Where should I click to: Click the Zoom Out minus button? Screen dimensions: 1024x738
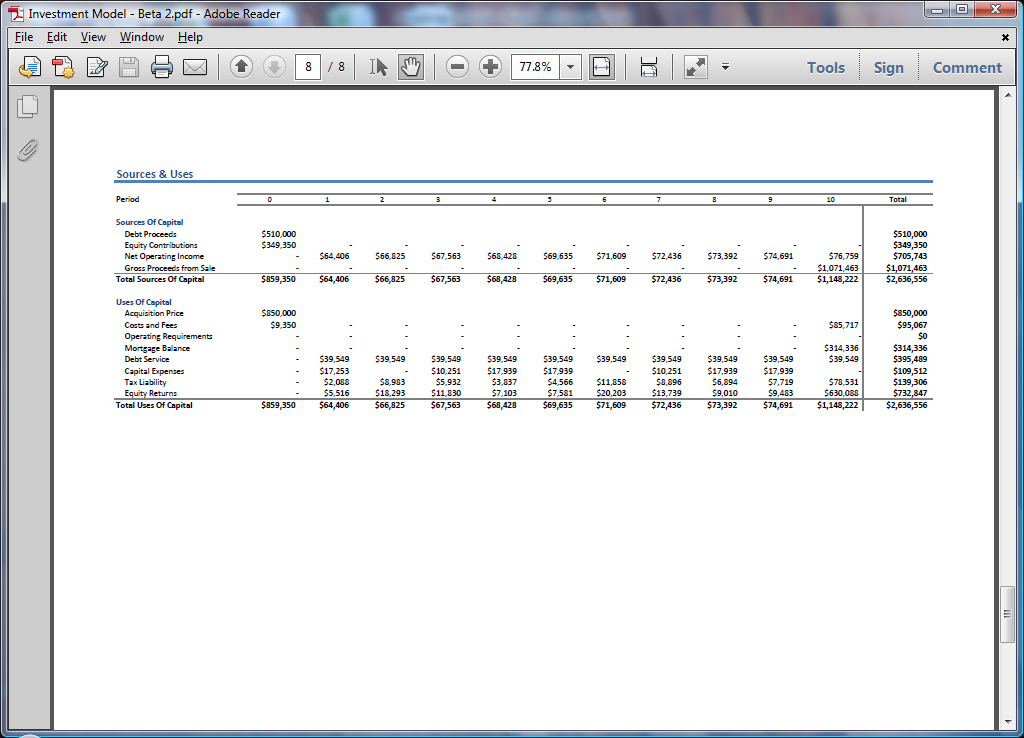[x=458, y=67]
